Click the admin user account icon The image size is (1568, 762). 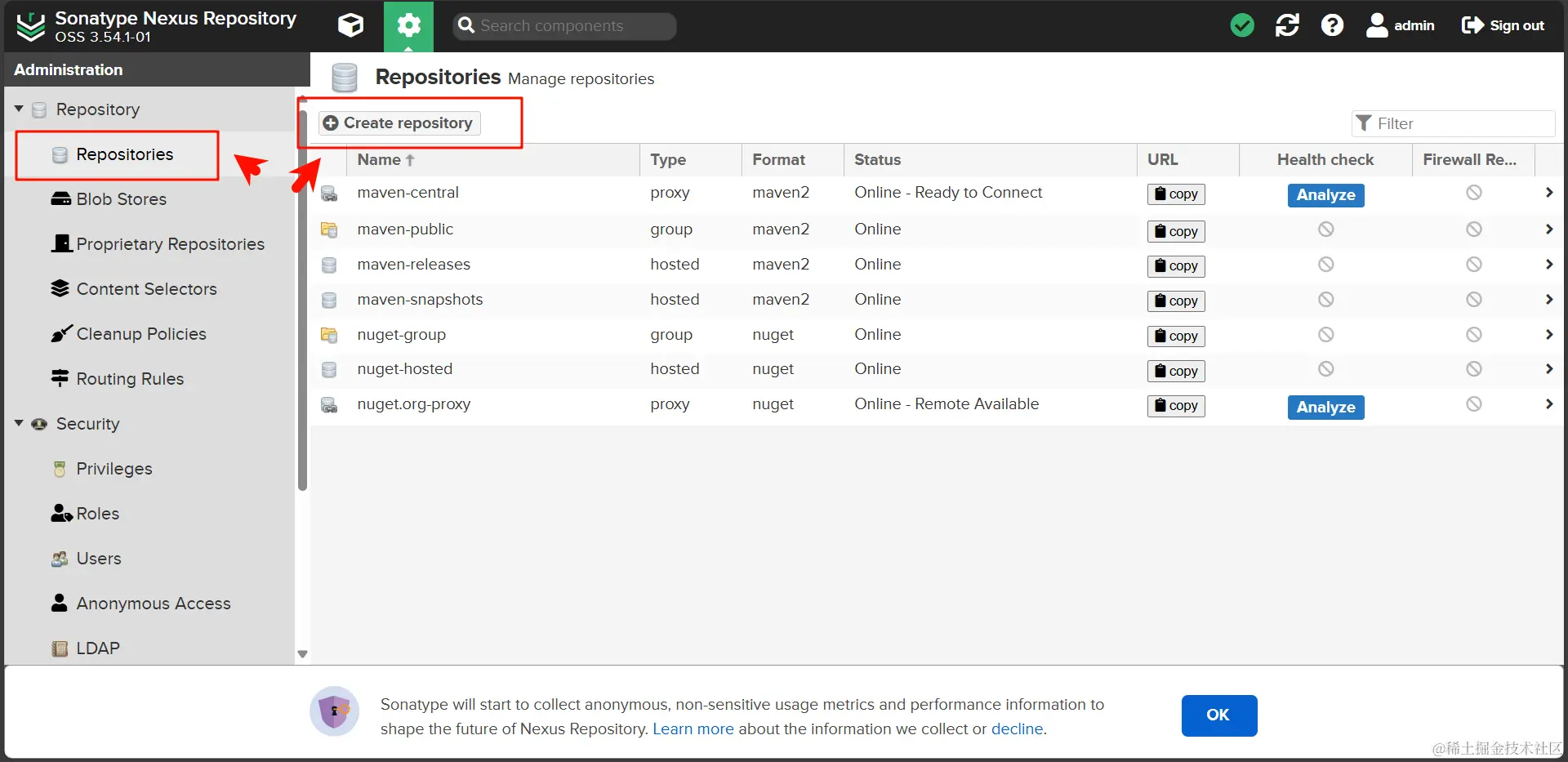[x=1377, y=26]
